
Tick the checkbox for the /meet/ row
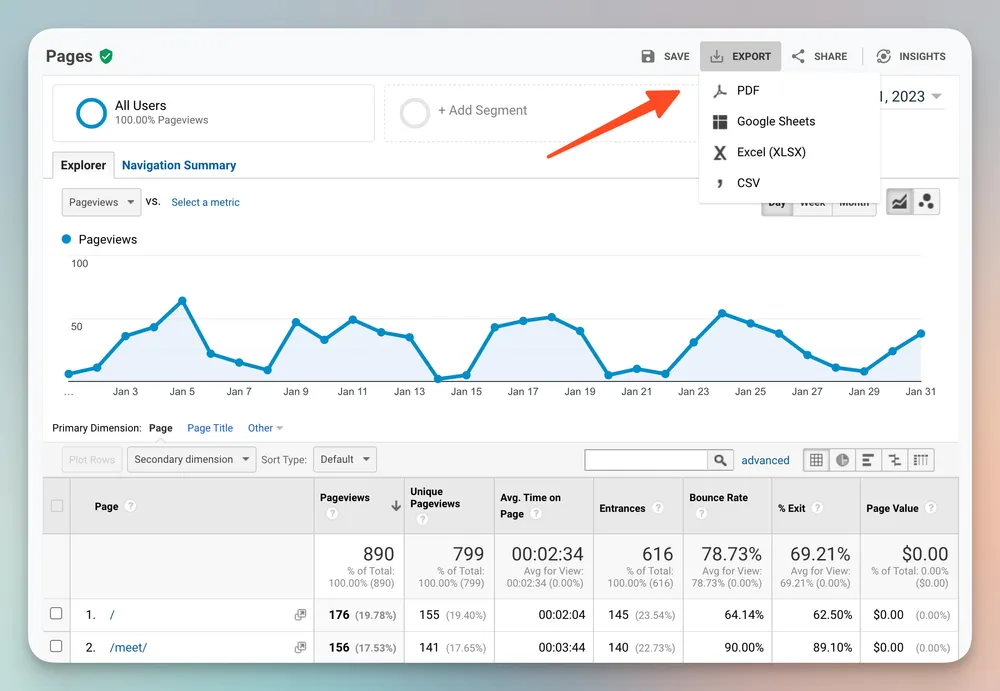[56, 647]
